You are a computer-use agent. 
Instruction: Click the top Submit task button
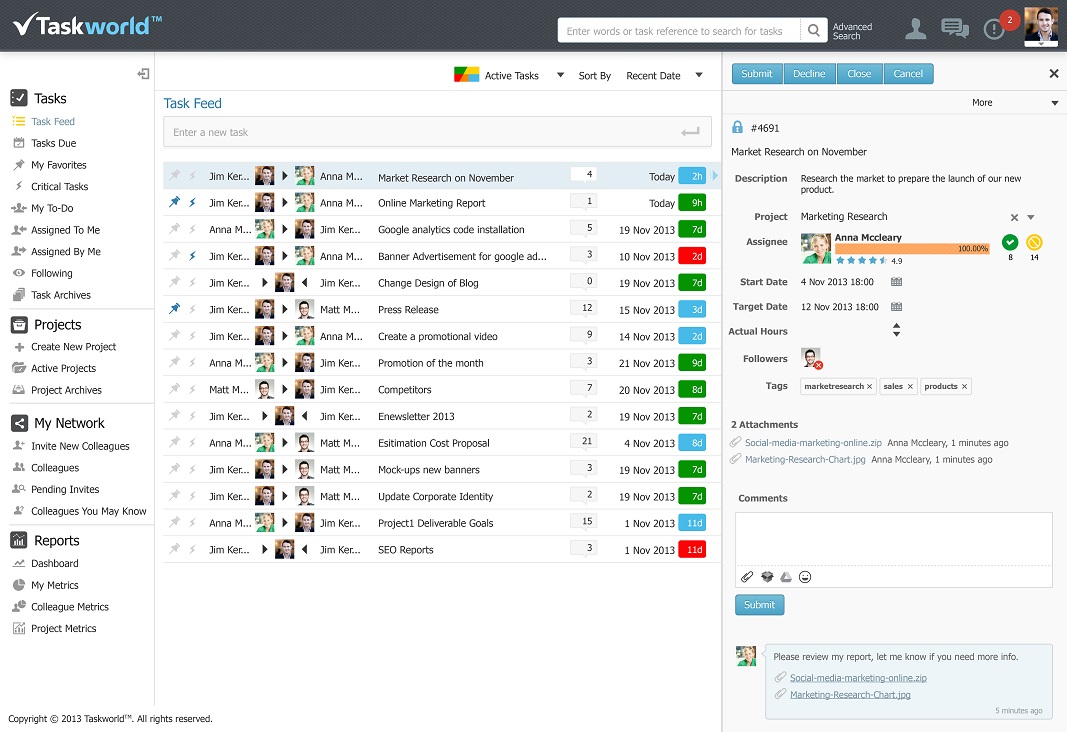[757, 73]
